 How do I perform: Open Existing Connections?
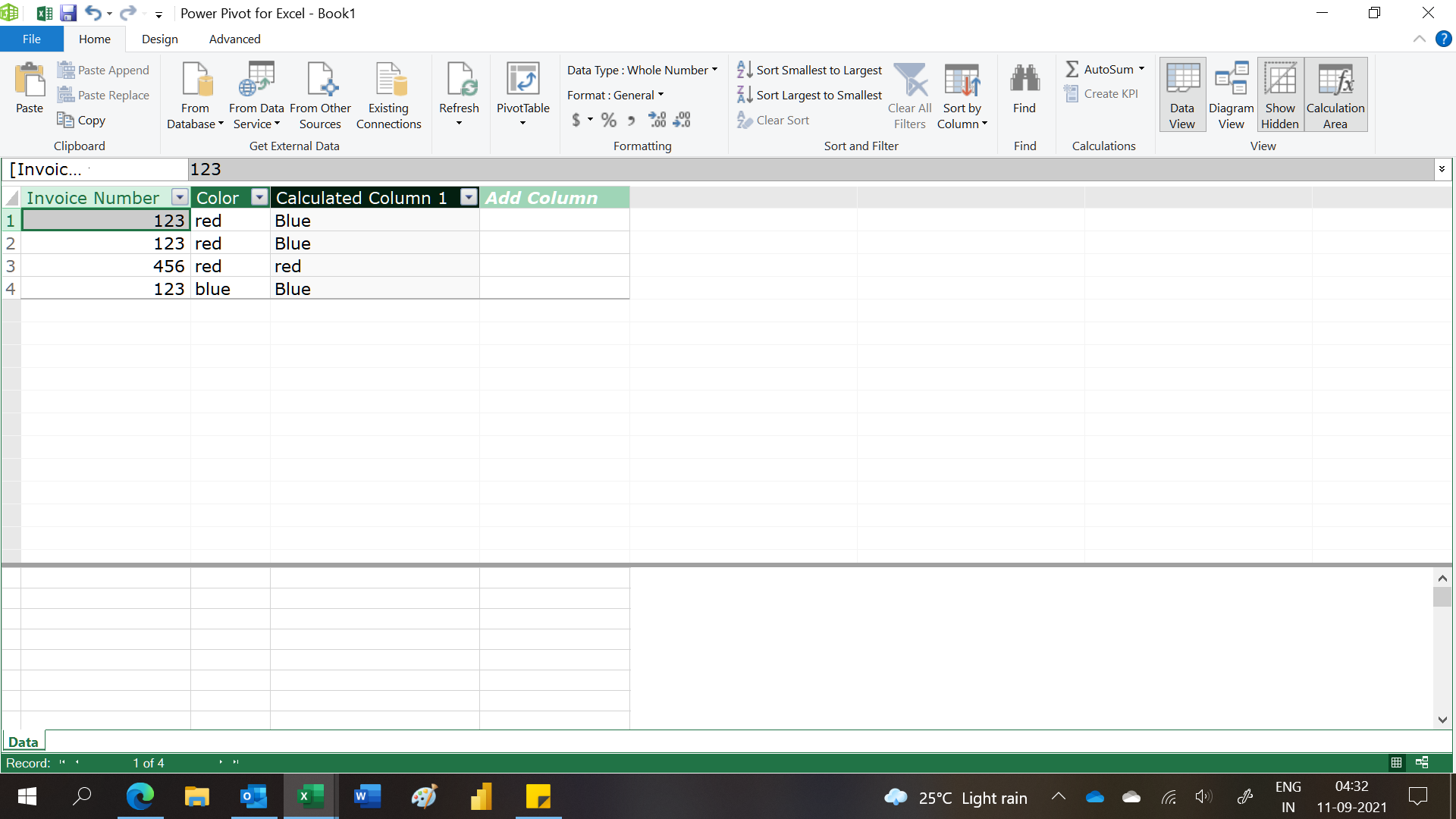(388, 96)
